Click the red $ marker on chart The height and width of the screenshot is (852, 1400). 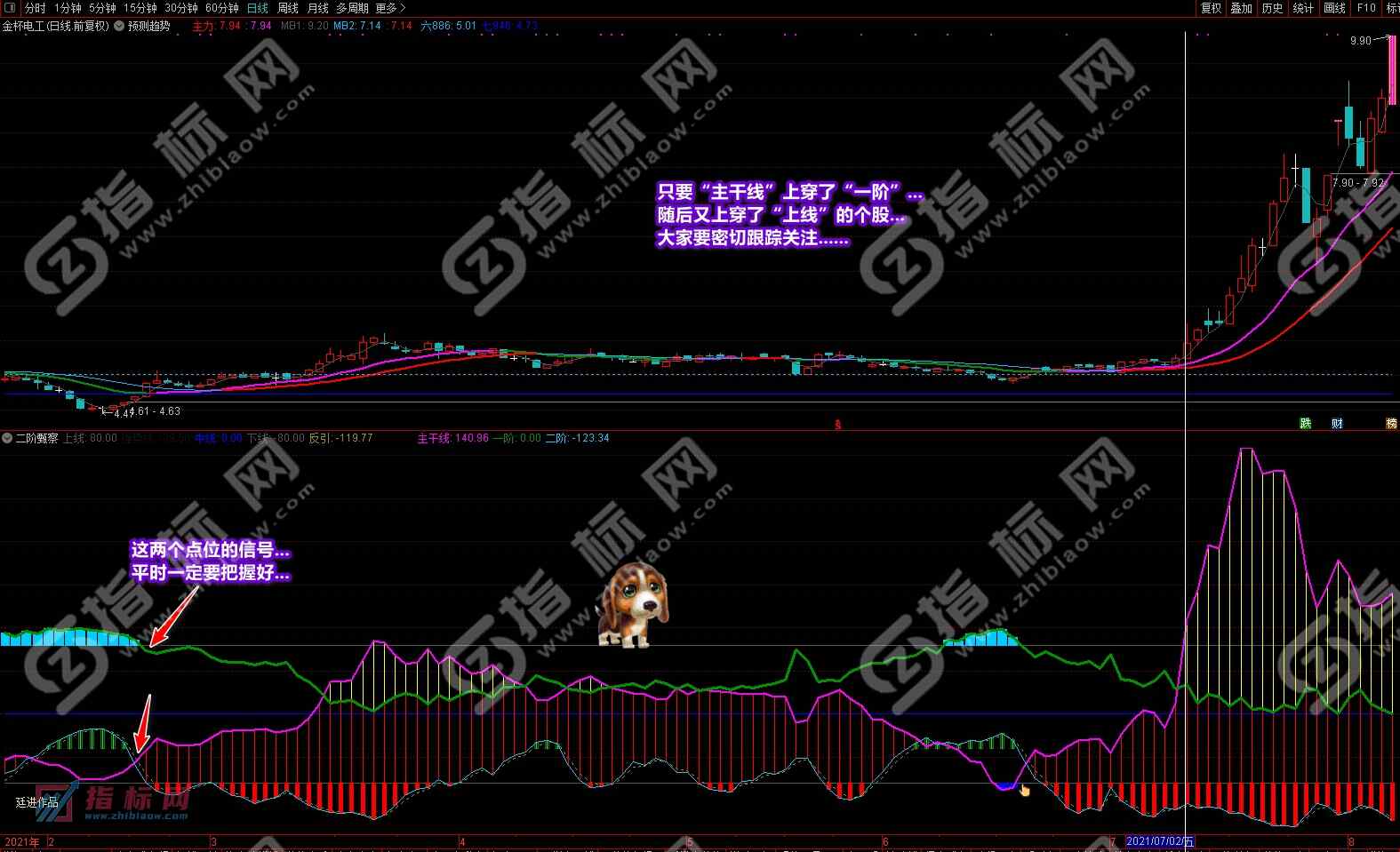[837, 425]
